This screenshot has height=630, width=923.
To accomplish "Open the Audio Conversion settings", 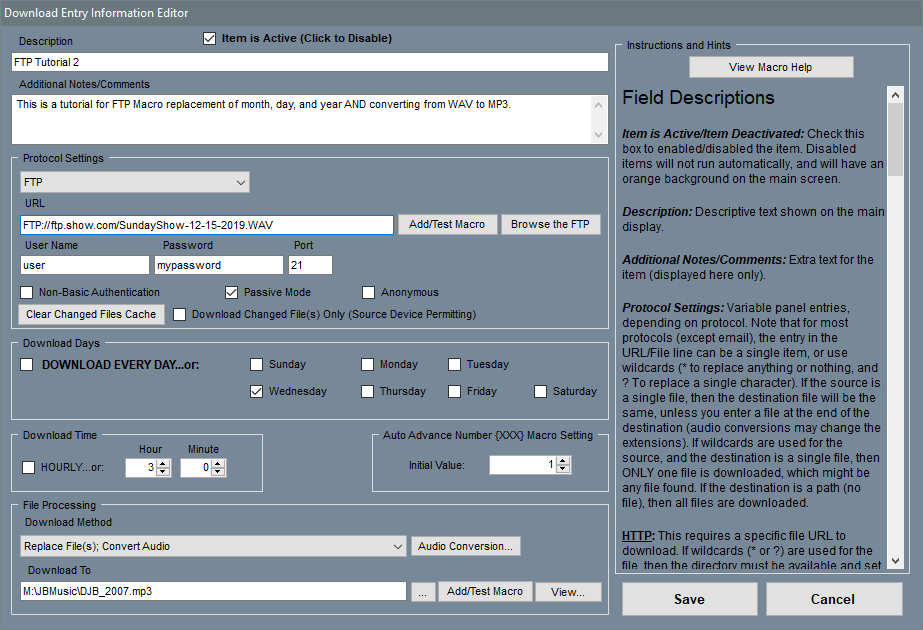I will pos(465,546).
